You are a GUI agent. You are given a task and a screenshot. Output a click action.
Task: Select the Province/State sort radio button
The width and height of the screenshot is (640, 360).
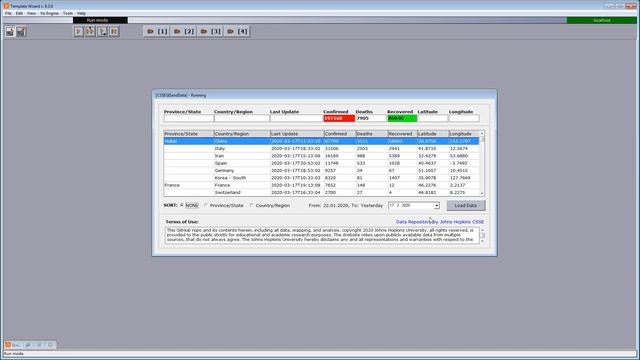pos(206,205)
